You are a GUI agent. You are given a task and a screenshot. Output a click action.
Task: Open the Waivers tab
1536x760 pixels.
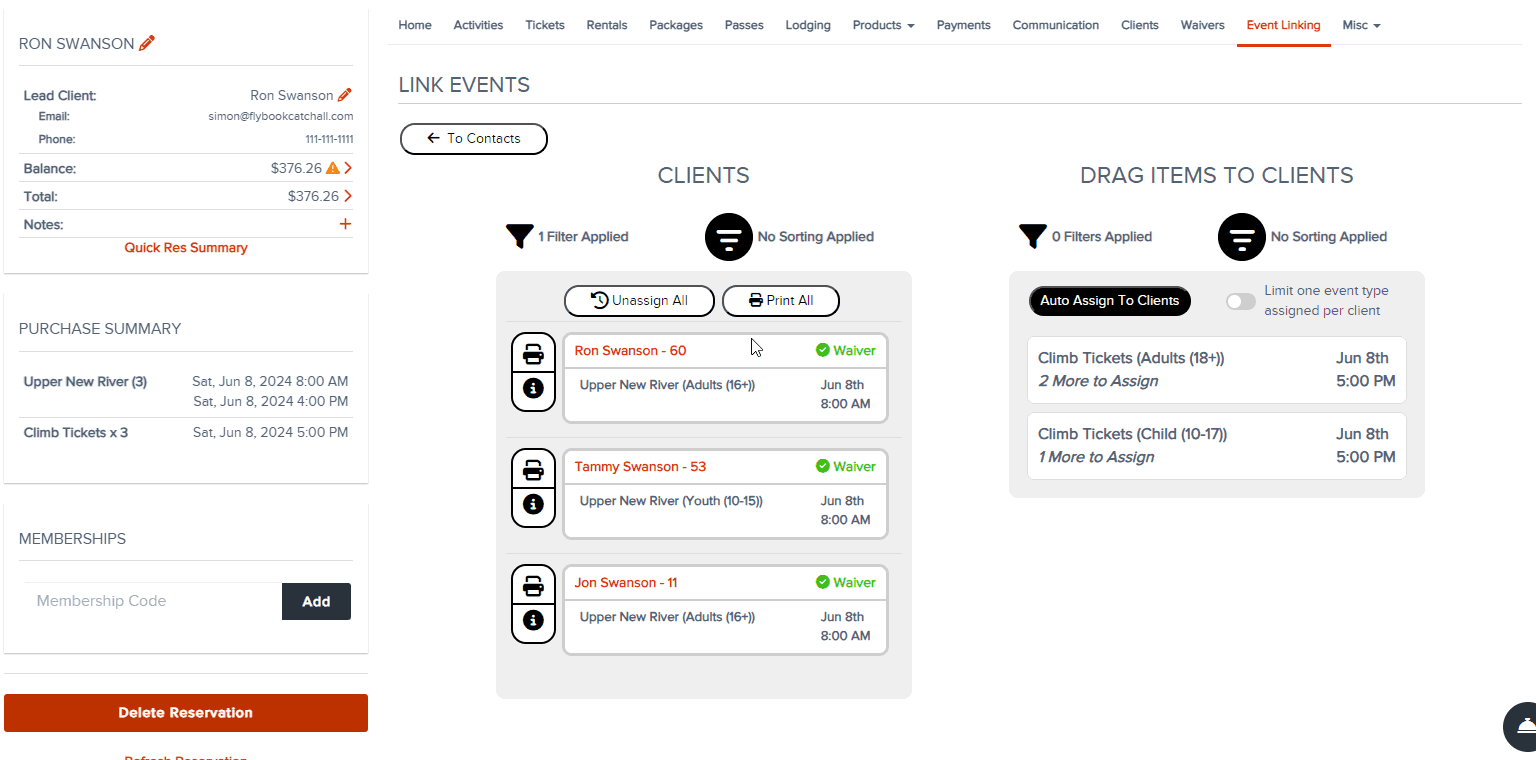click(x=1202, y=25)
